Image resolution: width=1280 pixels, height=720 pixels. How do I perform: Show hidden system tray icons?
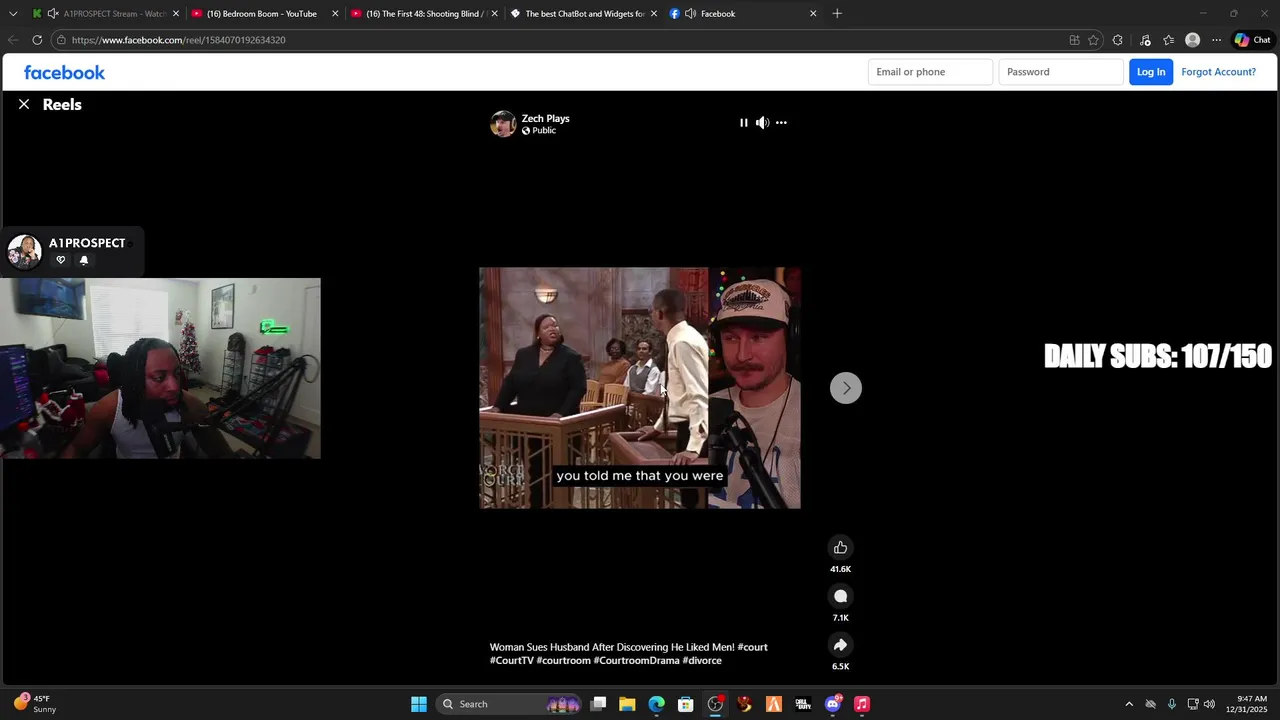pyautogui.click(x=1129, y=704)
